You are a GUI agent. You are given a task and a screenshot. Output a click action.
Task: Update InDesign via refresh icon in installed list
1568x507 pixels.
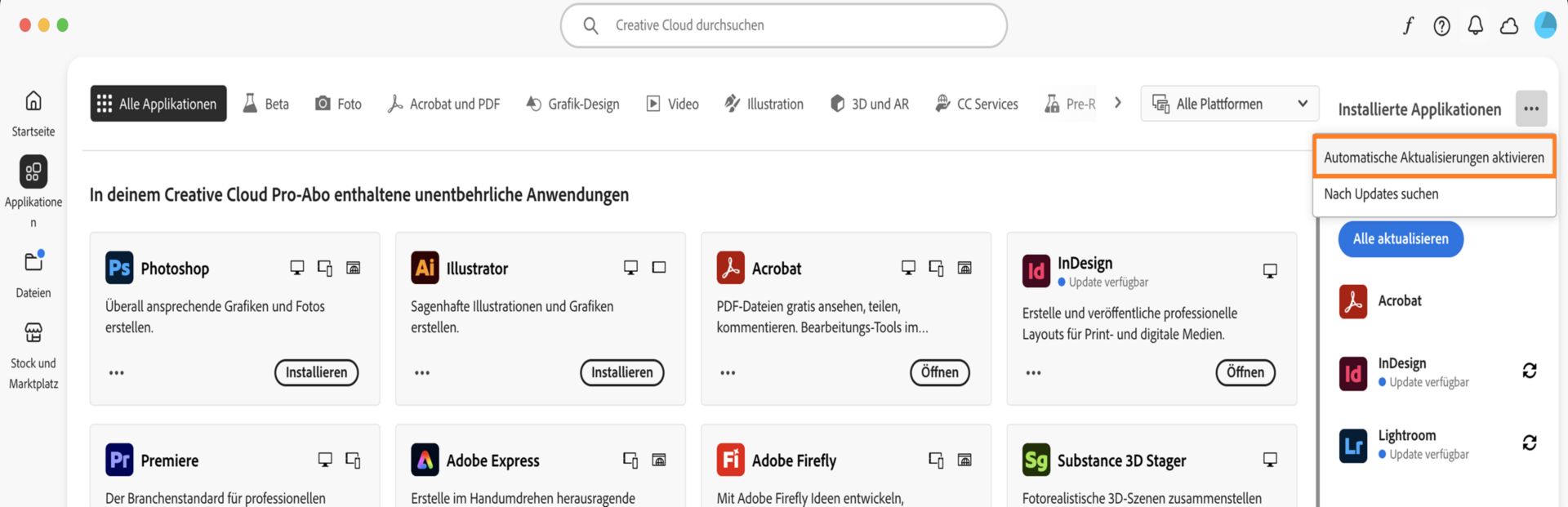[1530, 371]
